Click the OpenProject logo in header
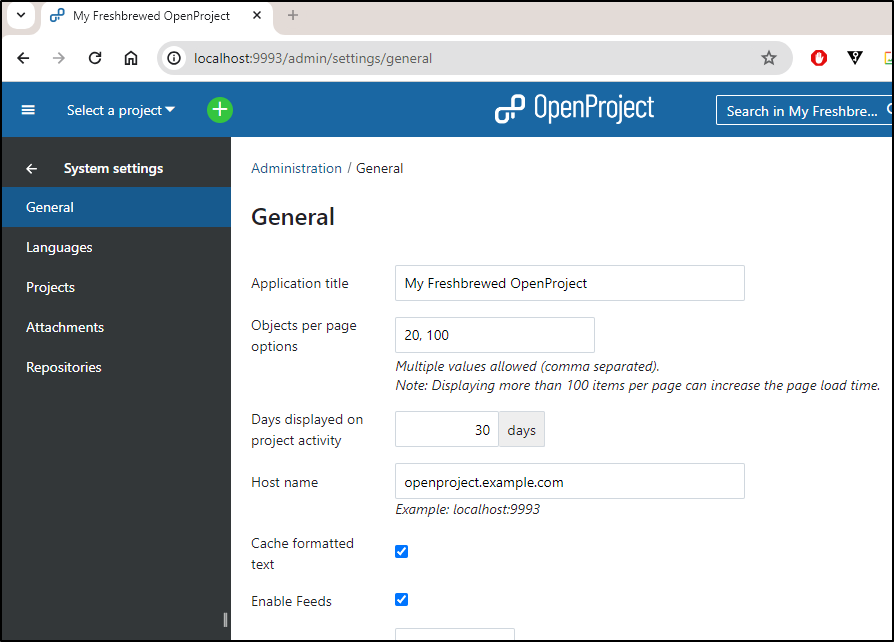 pyautogui.click(x=574, y=109)
